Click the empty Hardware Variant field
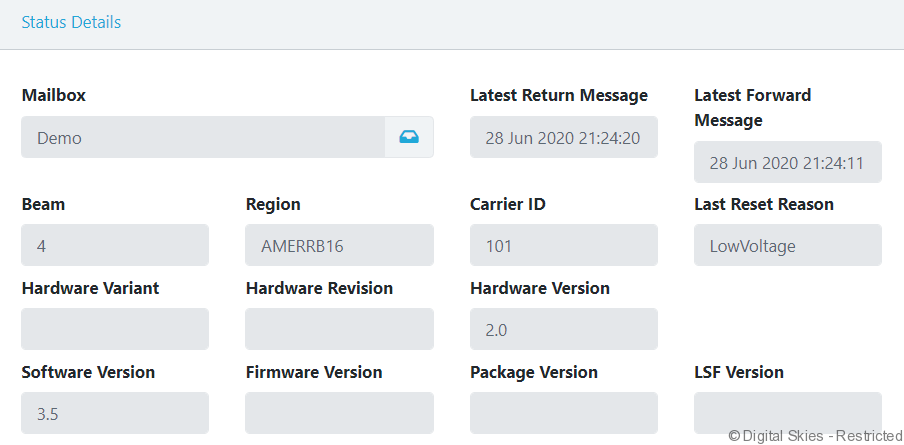 (x=115, y=329)
